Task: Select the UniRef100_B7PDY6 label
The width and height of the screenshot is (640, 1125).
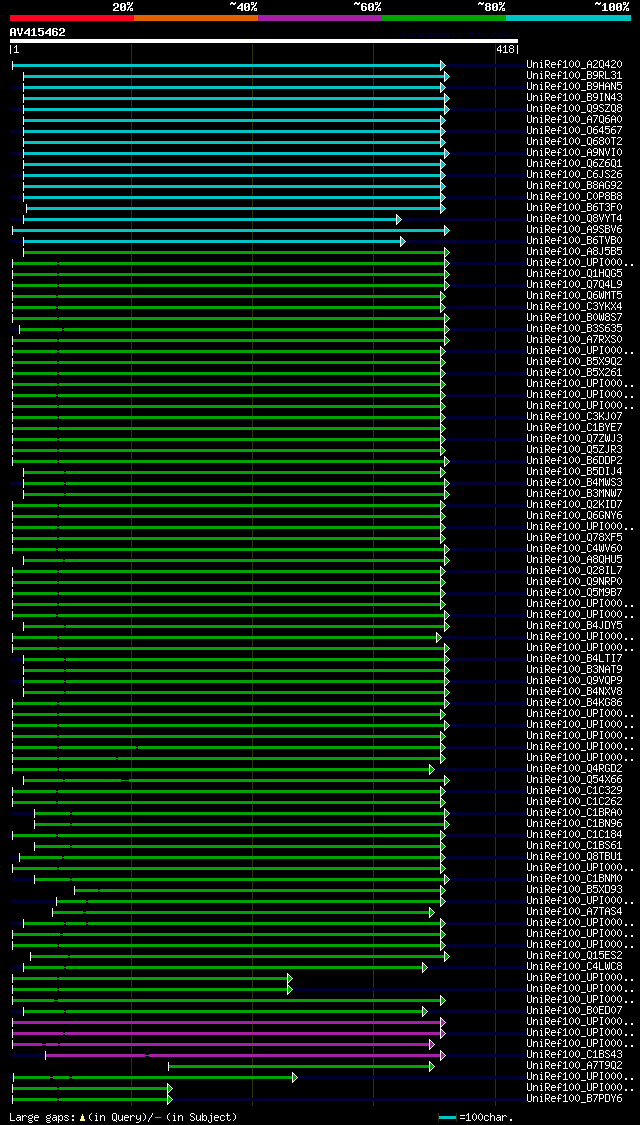Action: point(574,1098)
